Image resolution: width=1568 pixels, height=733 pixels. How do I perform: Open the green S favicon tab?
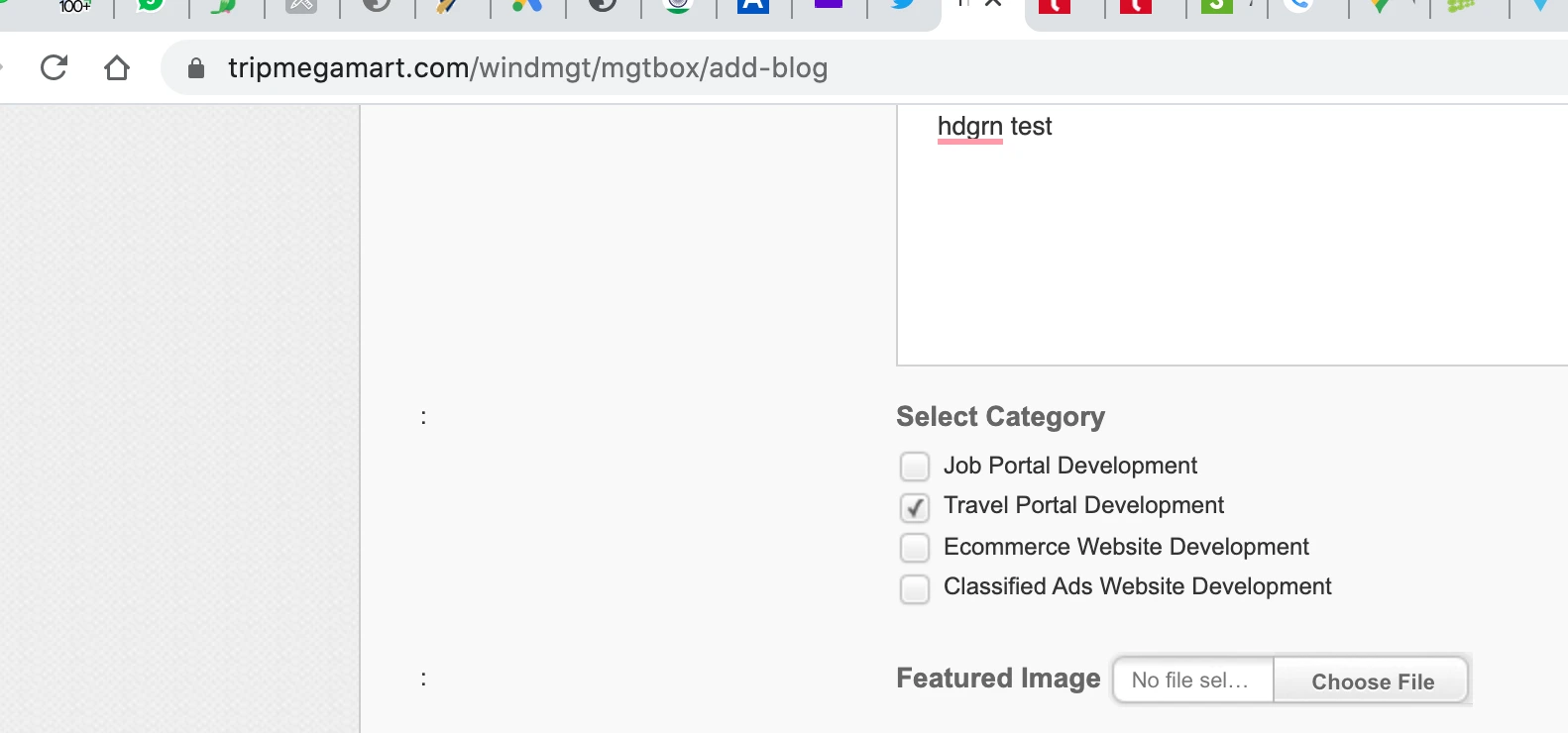(1216, 6)
